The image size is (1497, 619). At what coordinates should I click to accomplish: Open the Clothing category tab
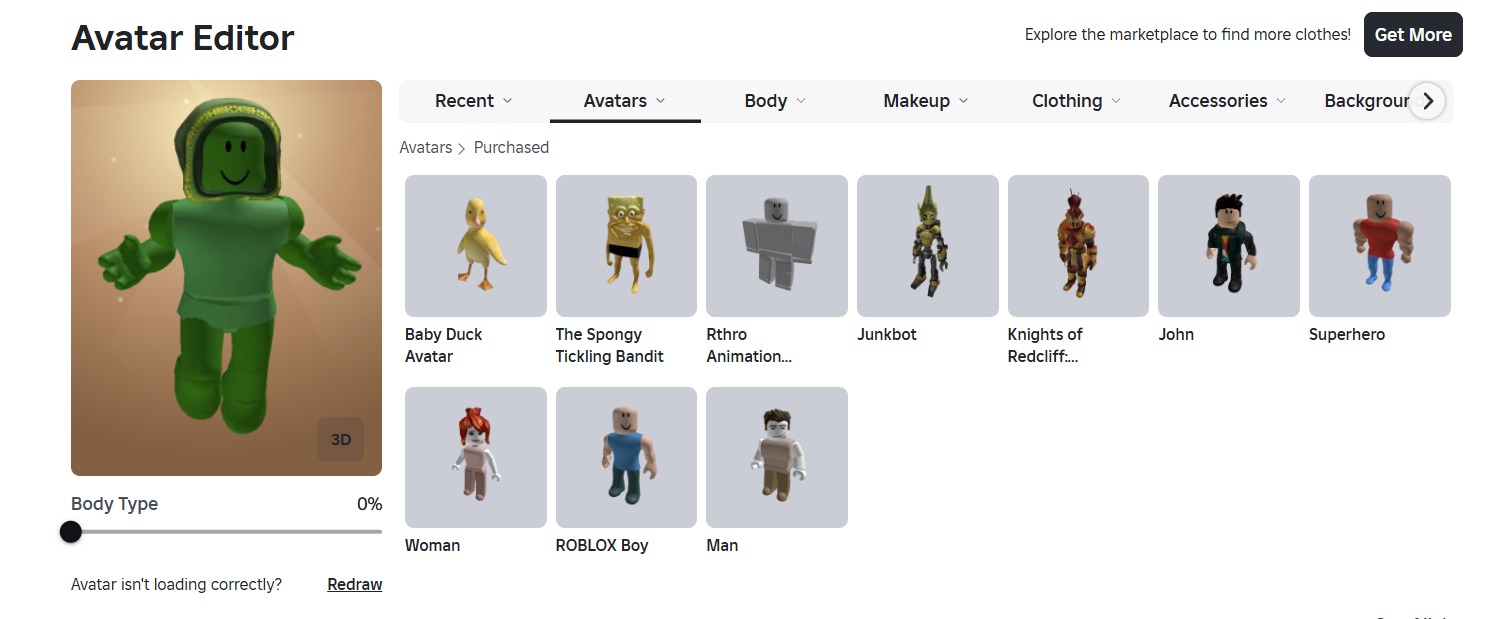coord(1076,101)
